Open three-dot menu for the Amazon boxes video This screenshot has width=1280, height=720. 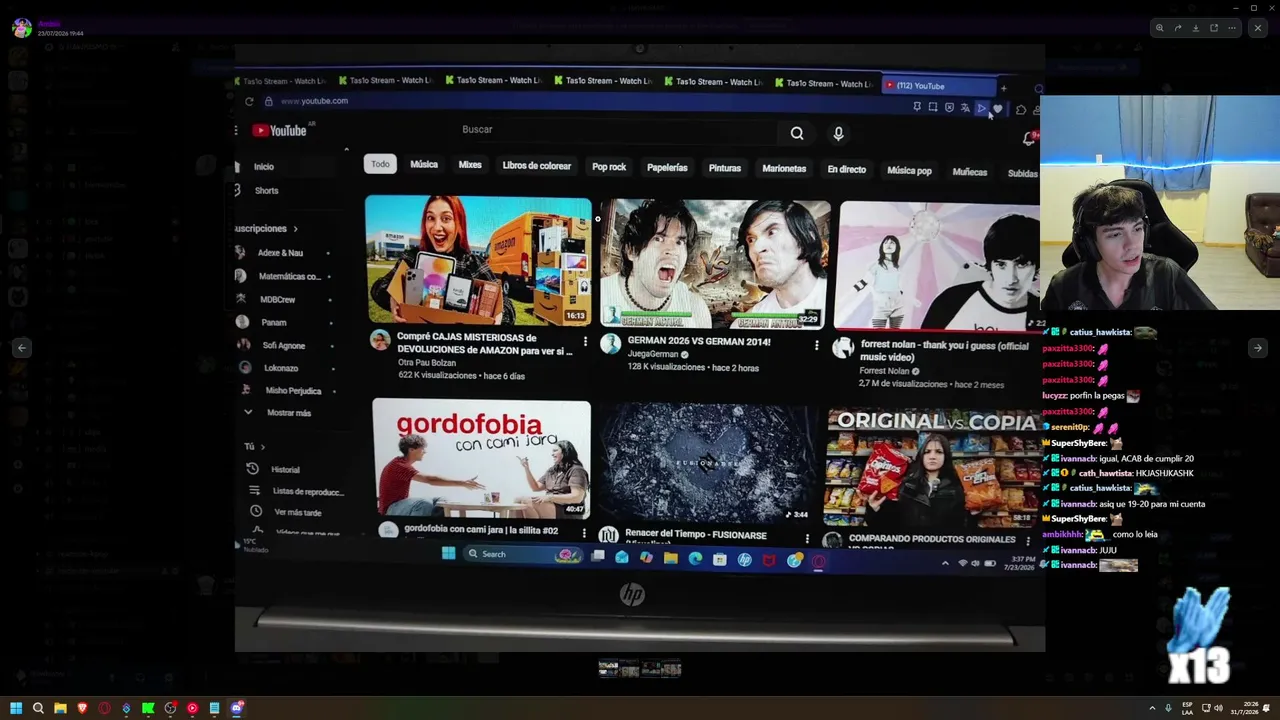click(x=585, y=342)
